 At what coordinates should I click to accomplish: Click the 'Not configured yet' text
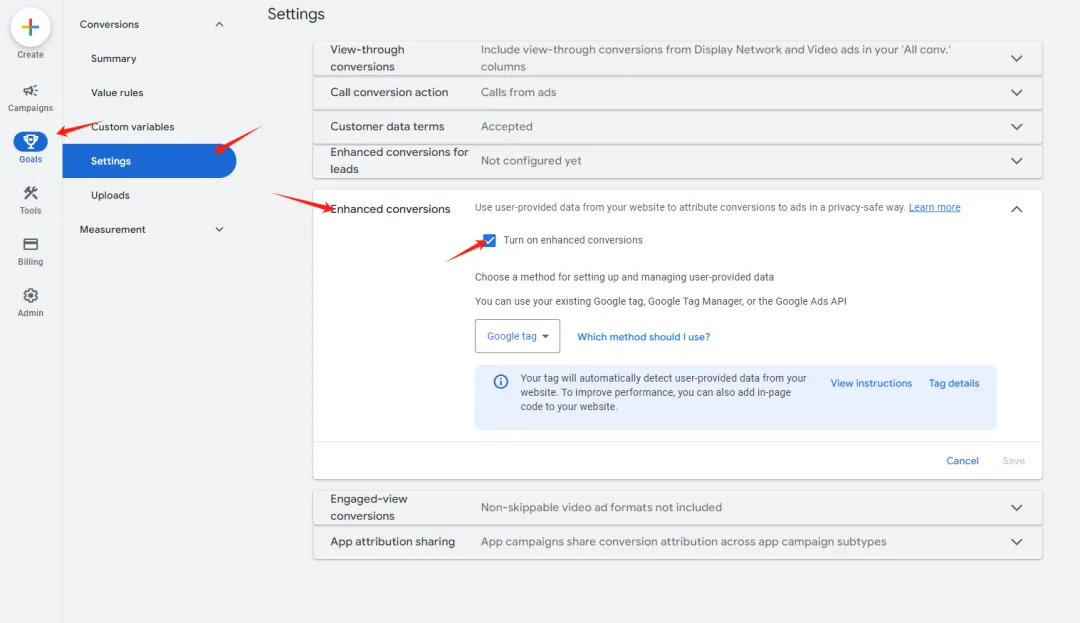pos(531,161)
